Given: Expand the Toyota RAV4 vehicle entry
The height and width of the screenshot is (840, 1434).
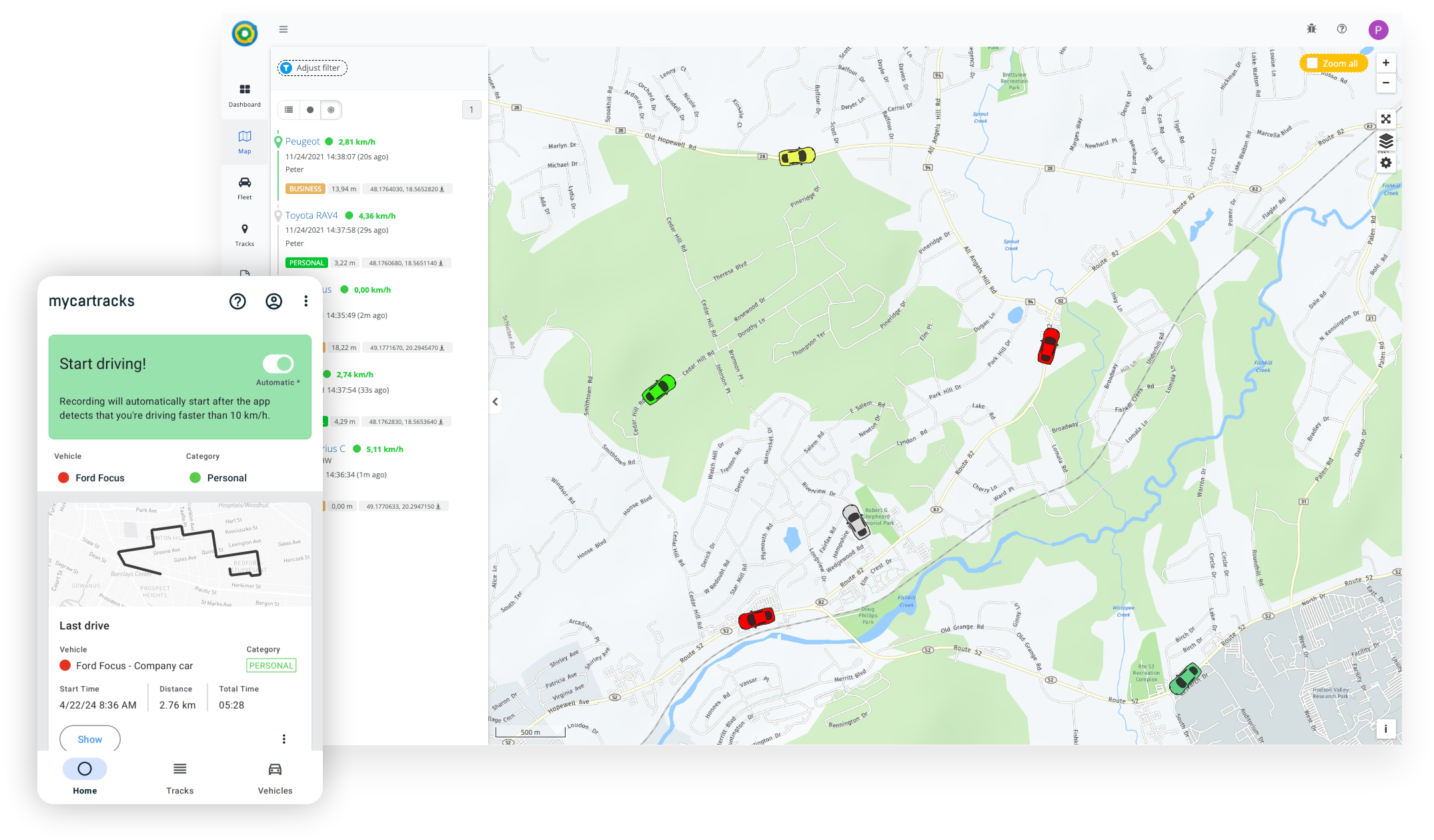Looking at the screenshot, I should coord(311,215).
